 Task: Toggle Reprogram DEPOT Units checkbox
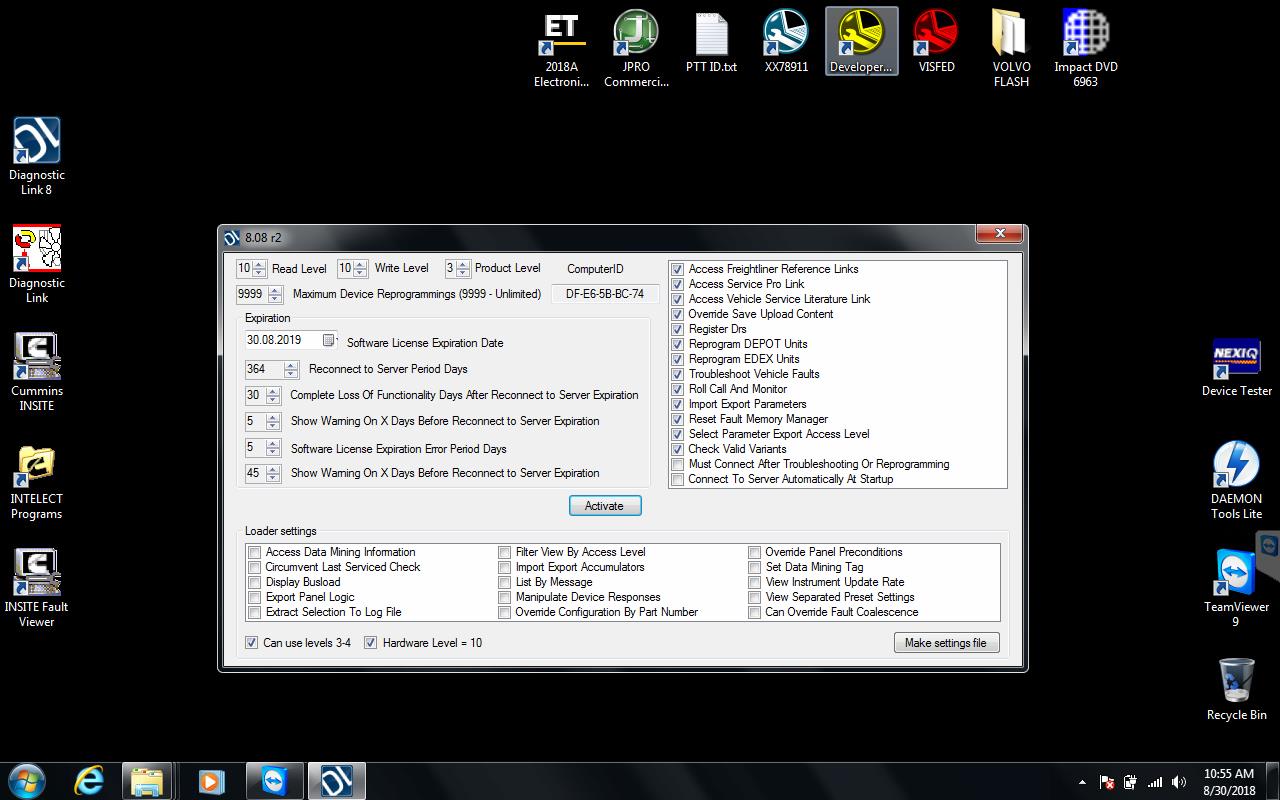(678, 344)
